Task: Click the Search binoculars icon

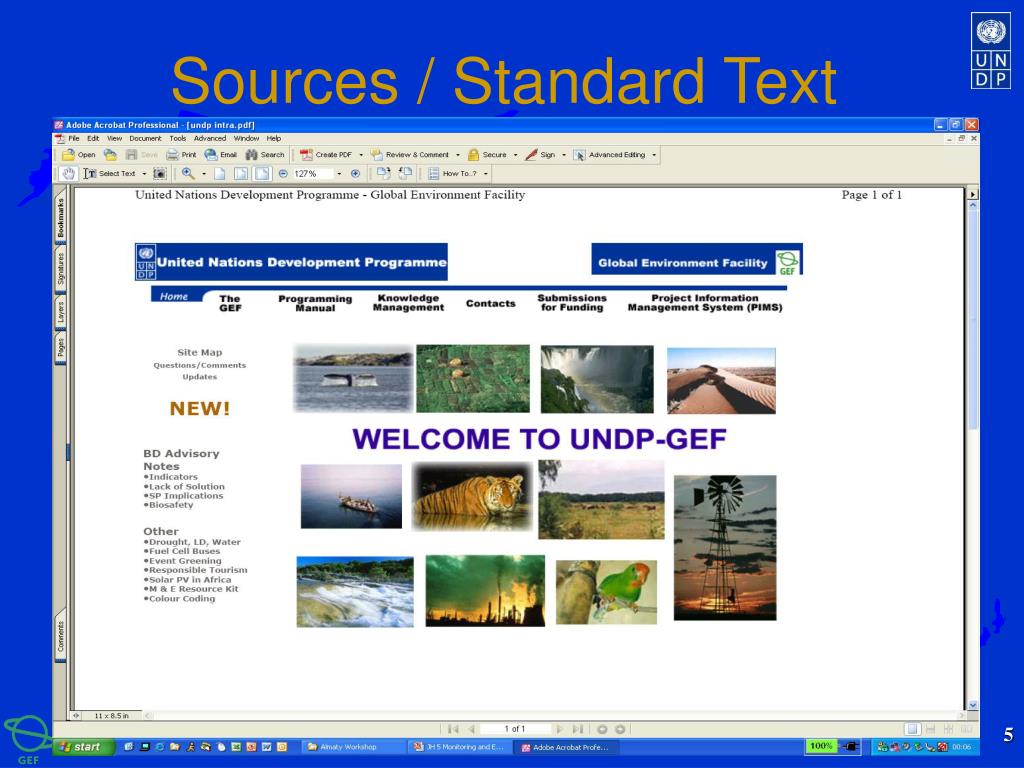Action: pos(251,155)
